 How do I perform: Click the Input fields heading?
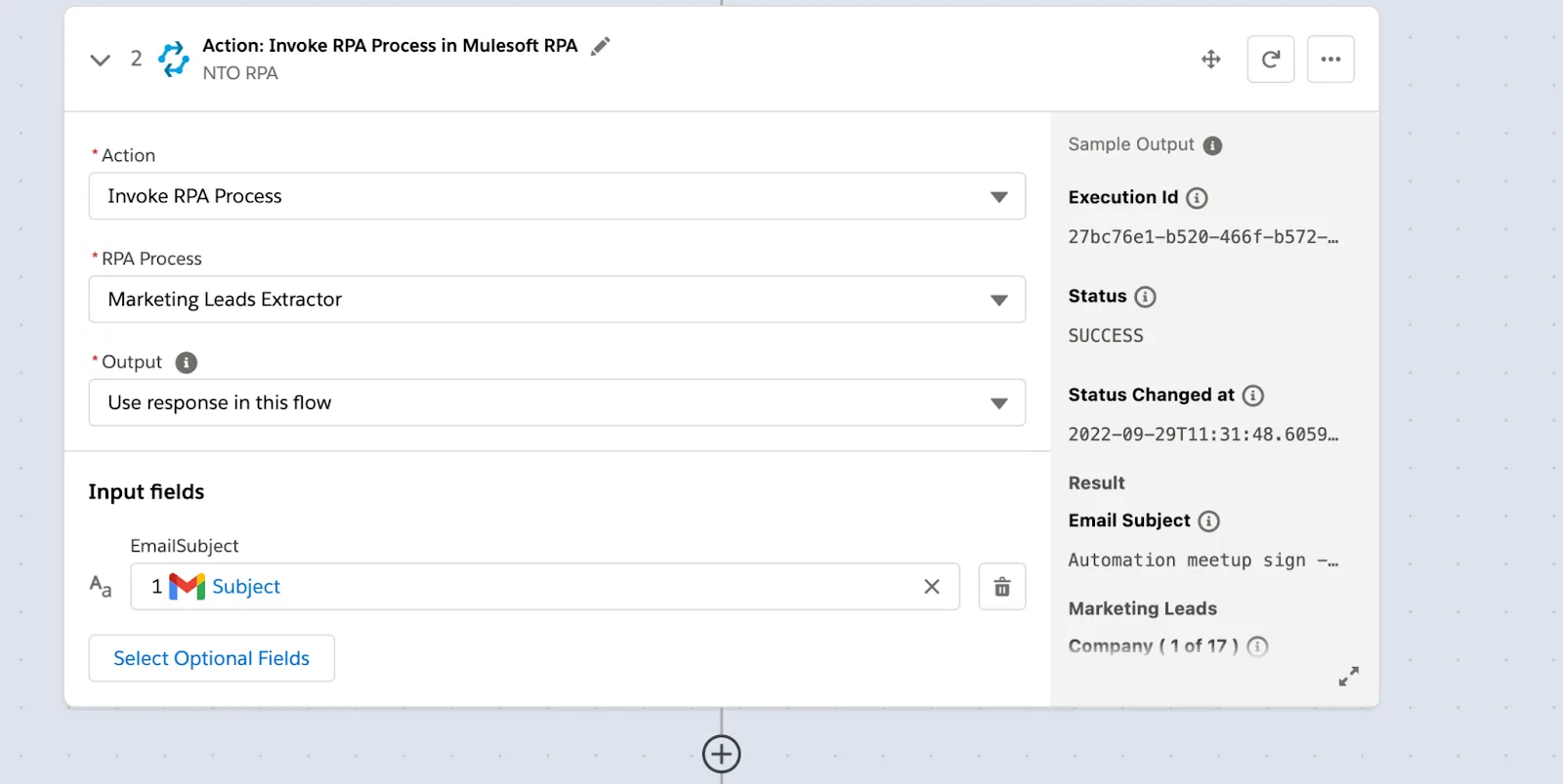pyautogui.click(x=147, y=492)
